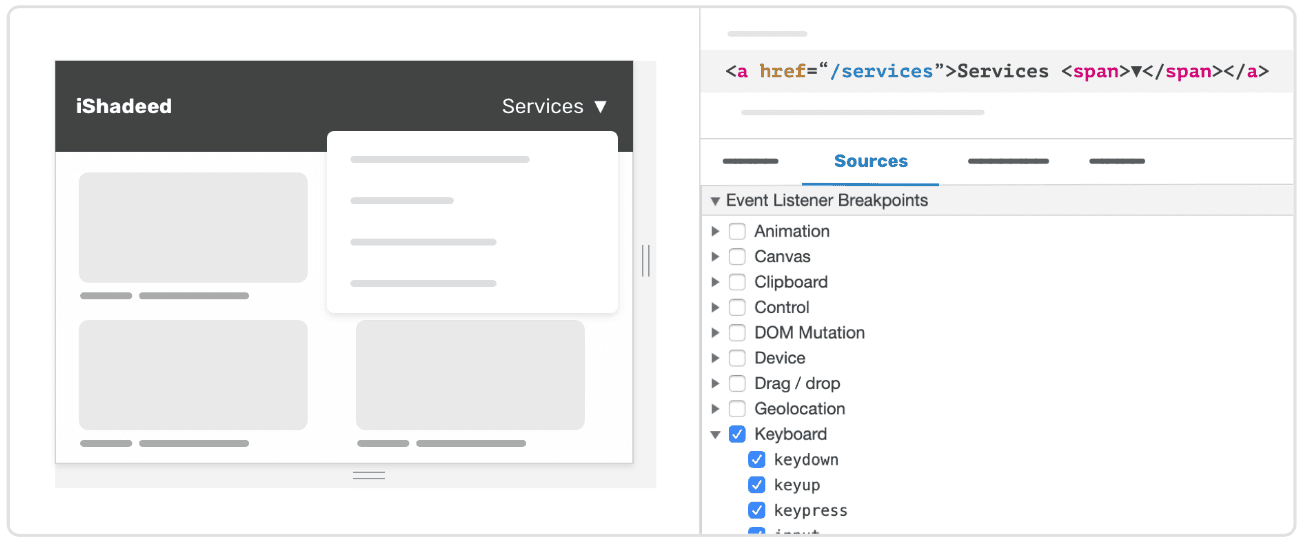The height and width of the screenshot is (544, 1308).
Task: Click the first item in Services dropdown menu
Action: pos(440,160)
